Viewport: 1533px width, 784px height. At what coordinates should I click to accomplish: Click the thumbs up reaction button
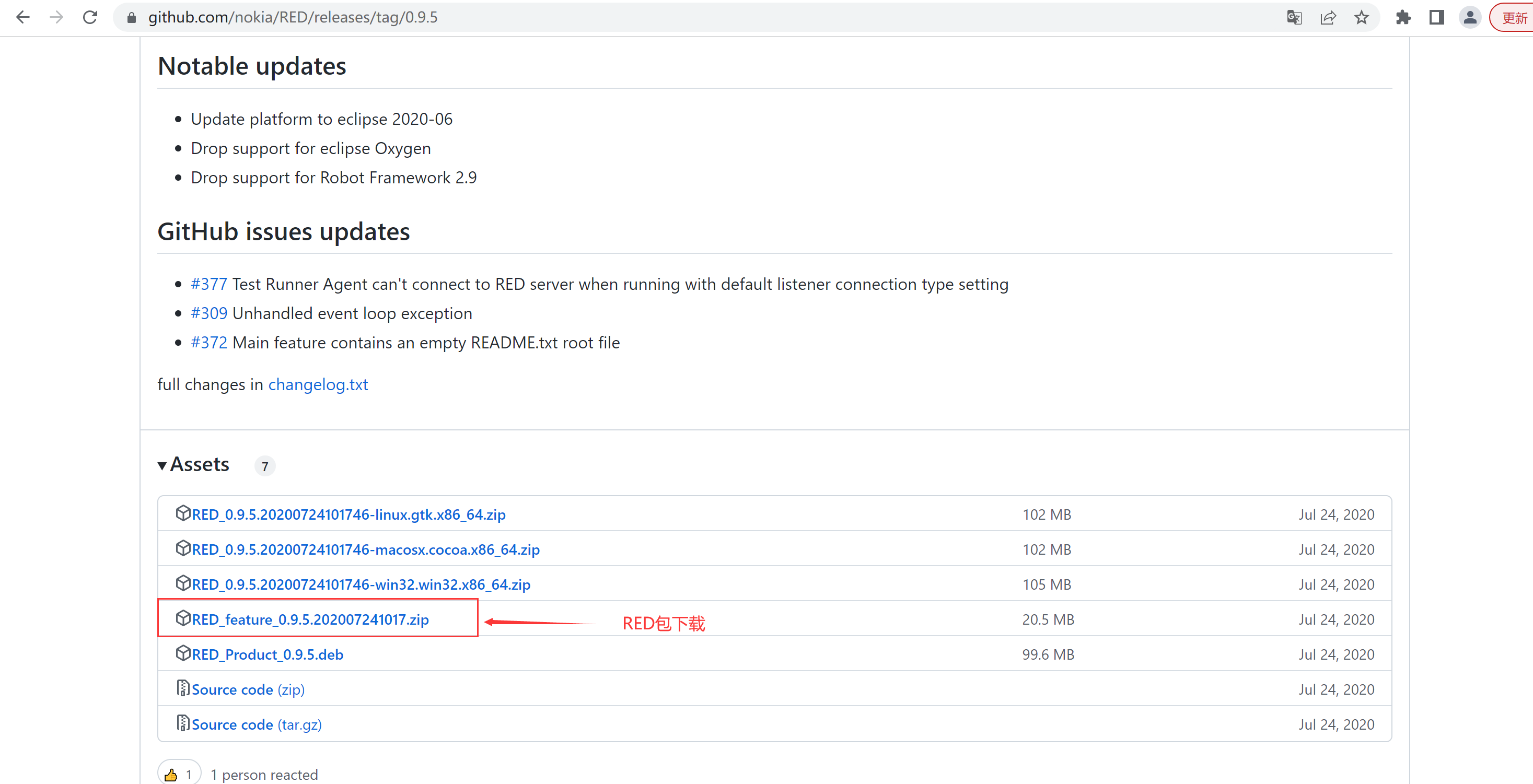click(x=179, y=774)
